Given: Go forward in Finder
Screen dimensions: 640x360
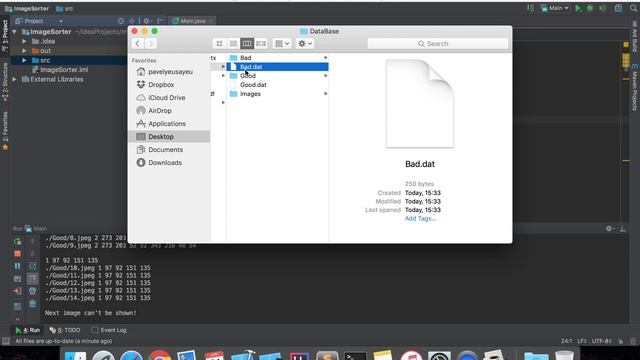Looking at the screenshot, I should (151, 44).
